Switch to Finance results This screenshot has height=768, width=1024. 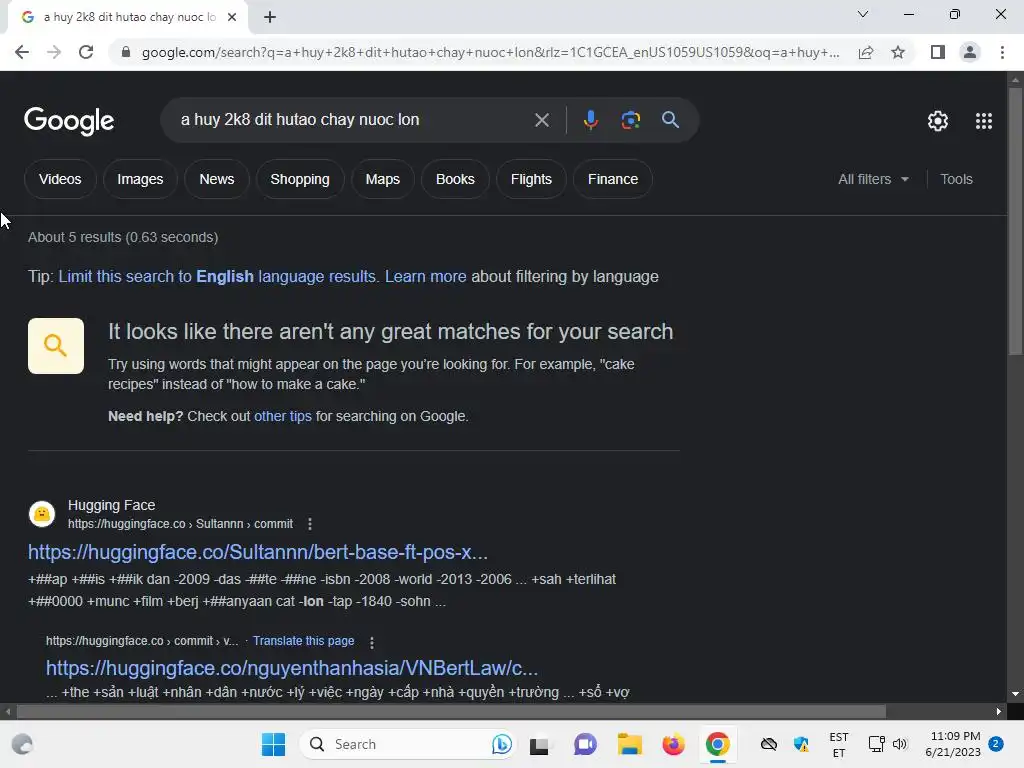pyautogui.click(x=613, y=179)
